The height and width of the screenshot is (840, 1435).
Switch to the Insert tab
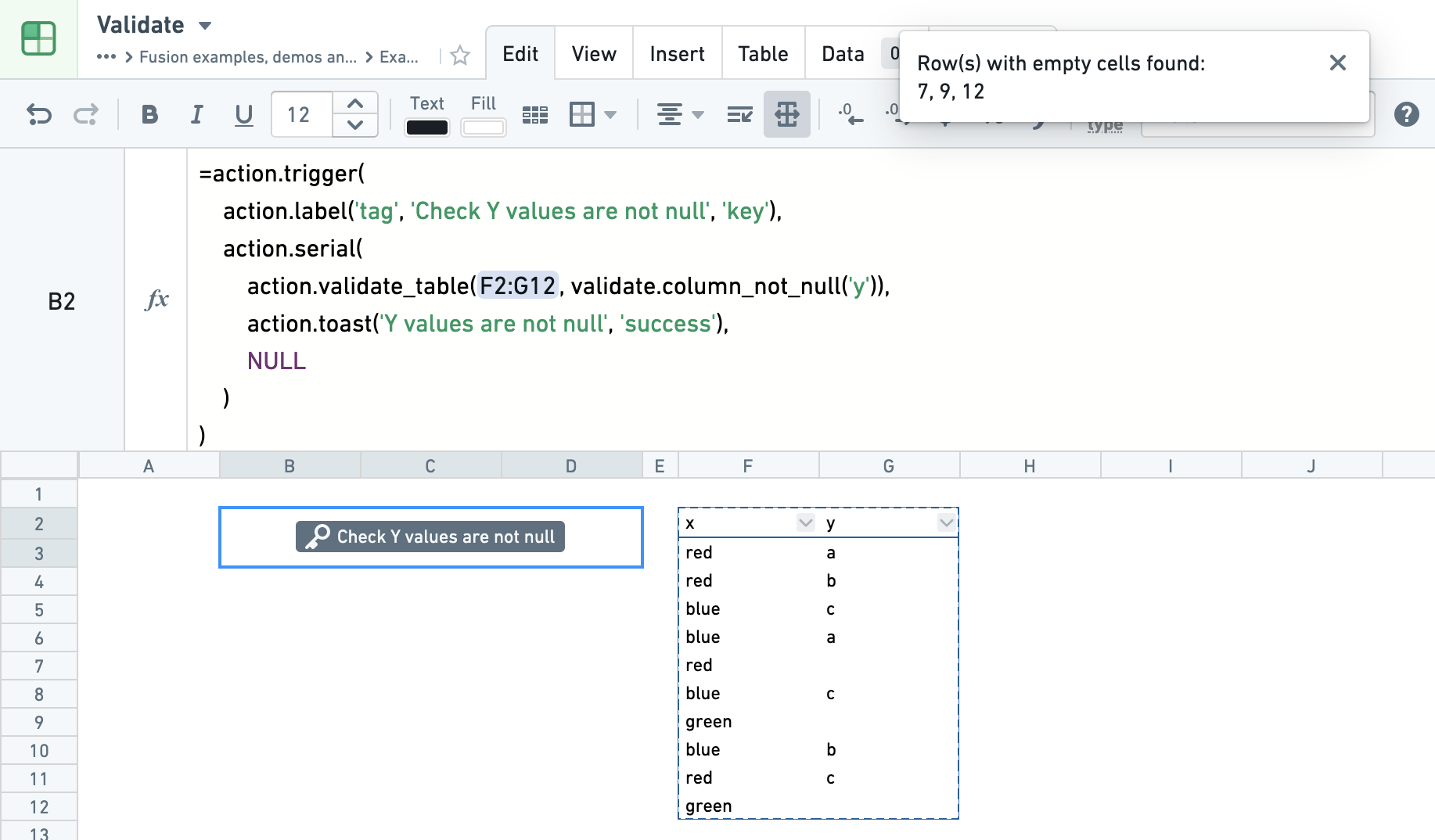point(677,54)
